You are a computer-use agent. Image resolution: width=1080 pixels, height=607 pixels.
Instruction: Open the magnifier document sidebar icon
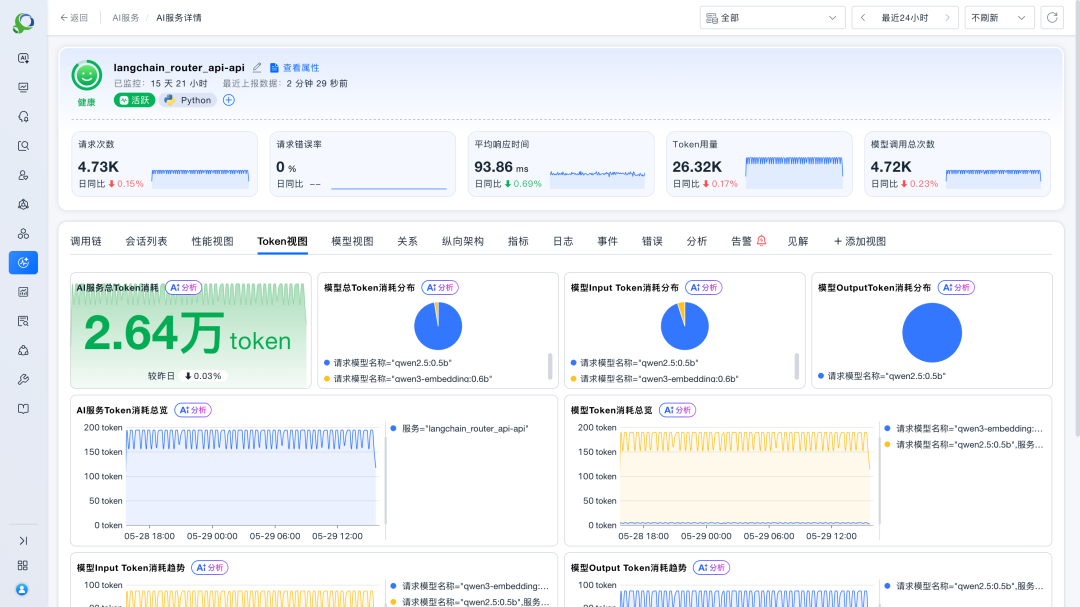click(x=23, y=146)
